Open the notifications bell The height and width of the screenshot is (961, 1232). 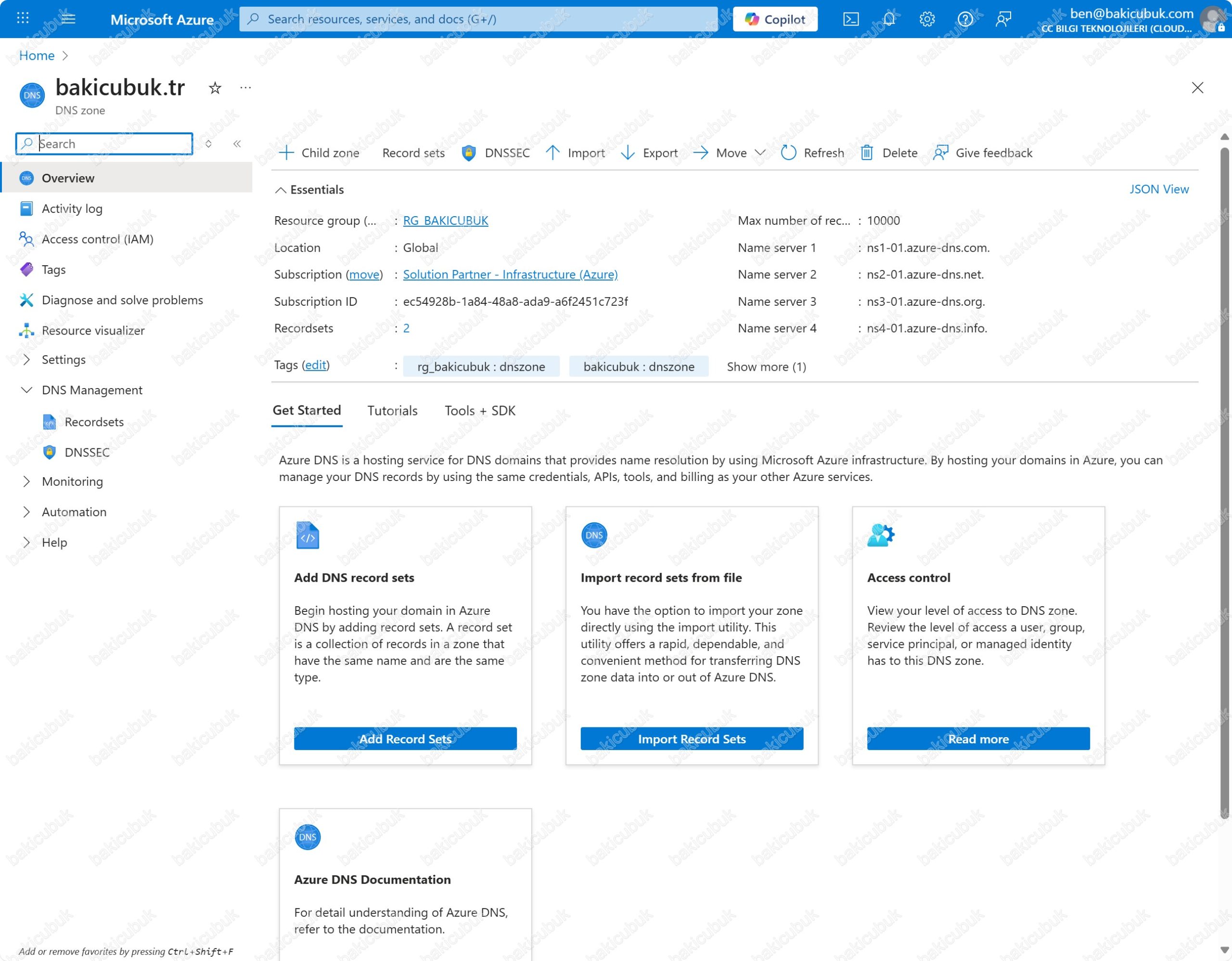coord(889,19)
